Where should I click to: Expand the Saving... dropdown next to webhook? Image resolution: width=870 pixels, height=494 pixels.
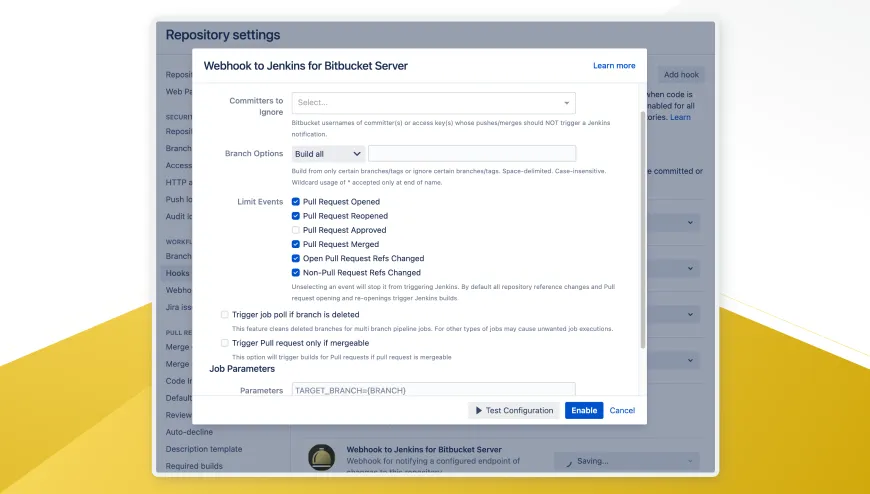click(626, 461)
